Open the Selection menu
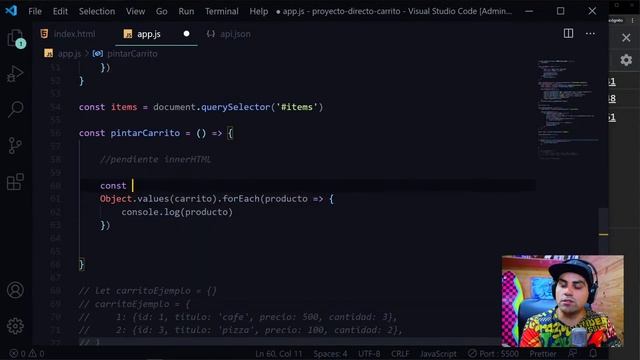The height and width of the screenshot is (360, 640). tap(97, 11)
